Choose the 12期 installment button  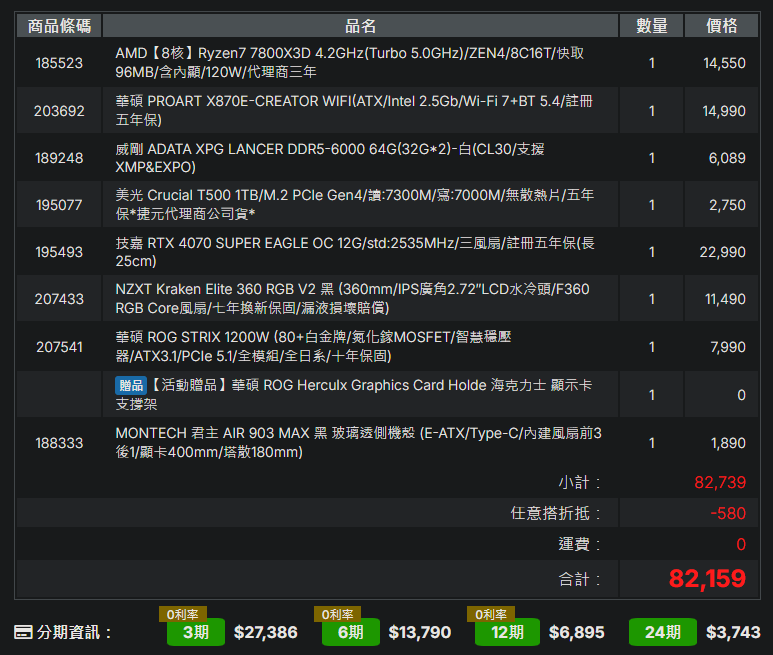[507, 632]
